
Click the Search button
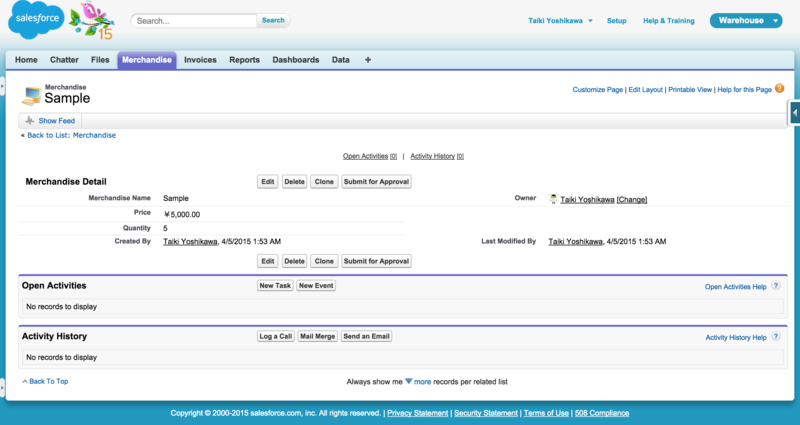pos(273,20)
